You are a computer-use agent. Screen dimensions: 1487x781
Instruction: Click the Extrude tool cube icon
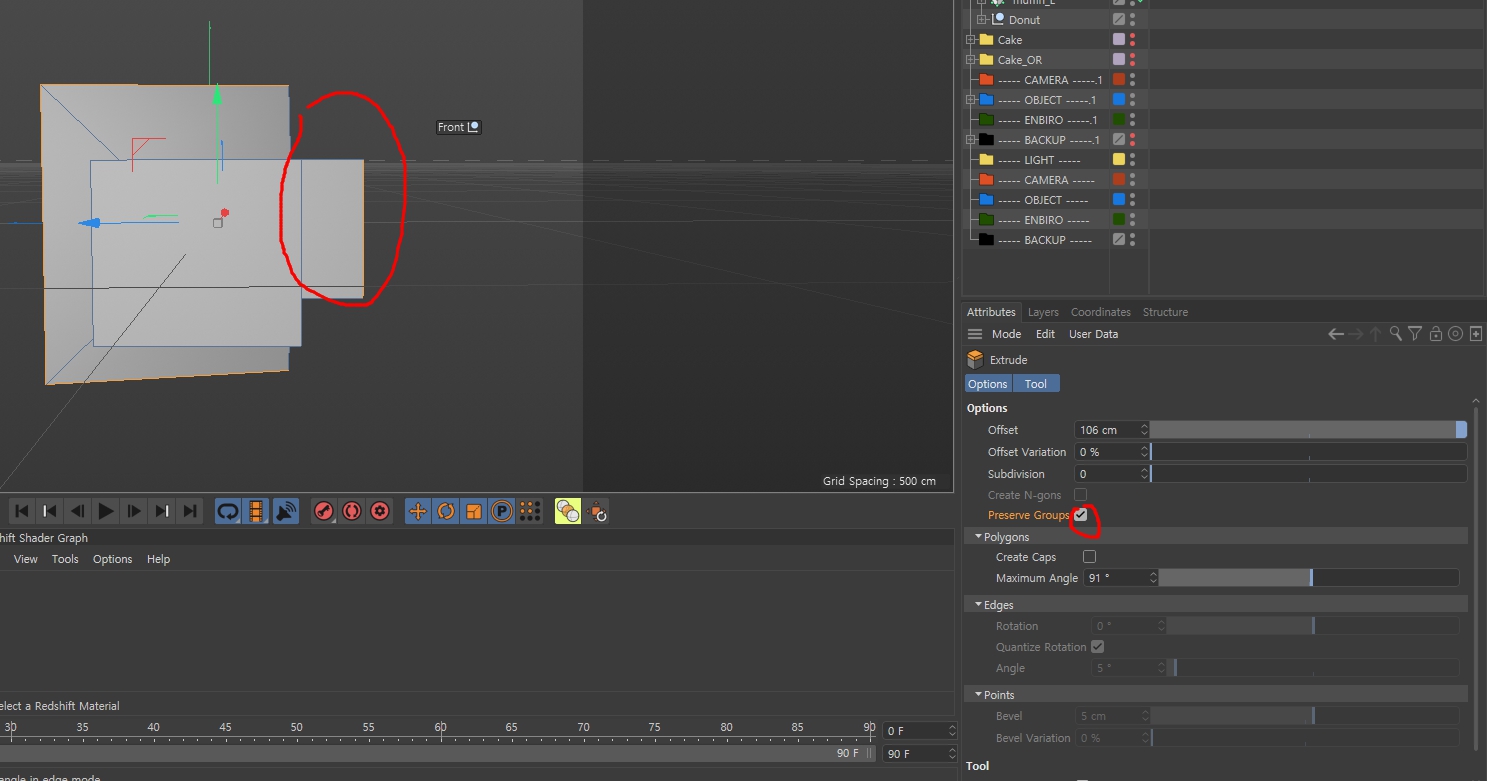pyautogui.click(x=975, y=360)
